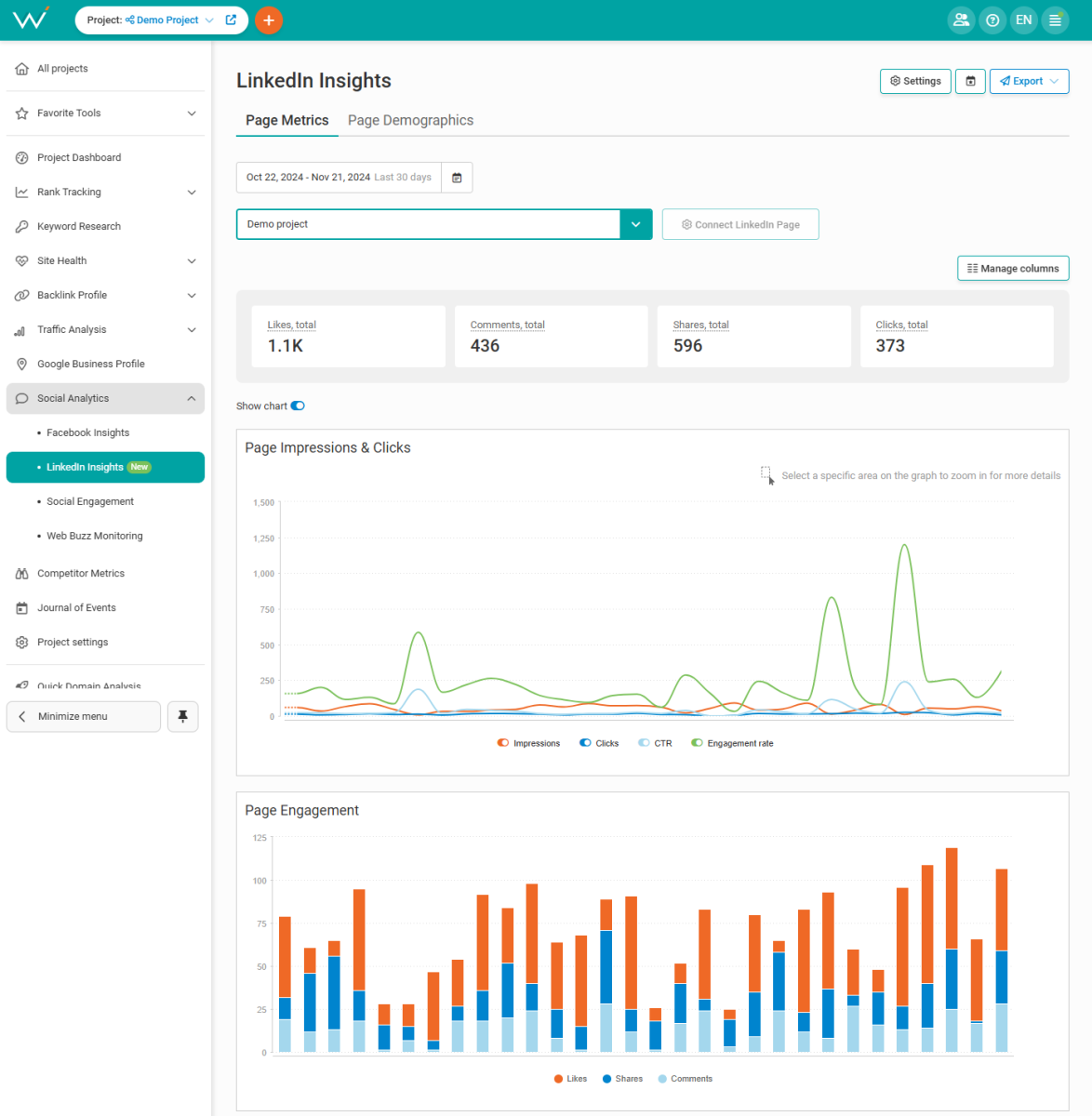Toggle the Show chart switch

pos(298,406)
